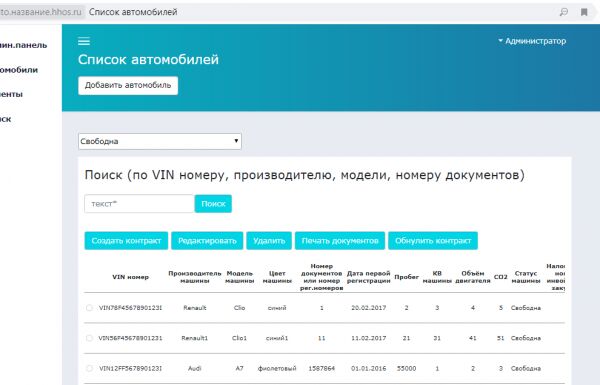
Task: Click the Редактировать button
Action: tap(207, 241)
